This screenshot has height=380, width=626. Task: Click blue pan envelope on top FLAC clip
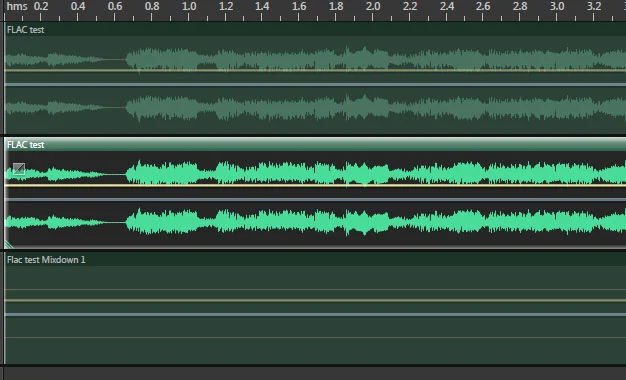click(315, 85)
